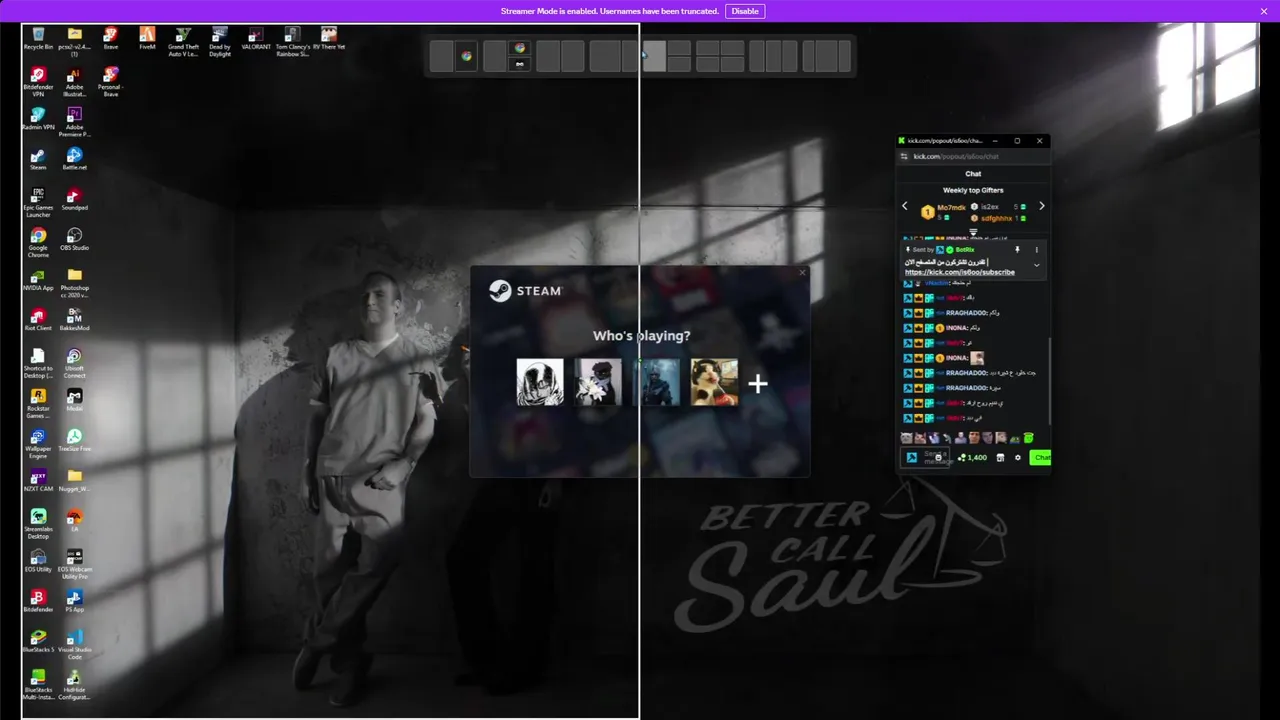Open Bitdefender VPN desktop icon

38,82
